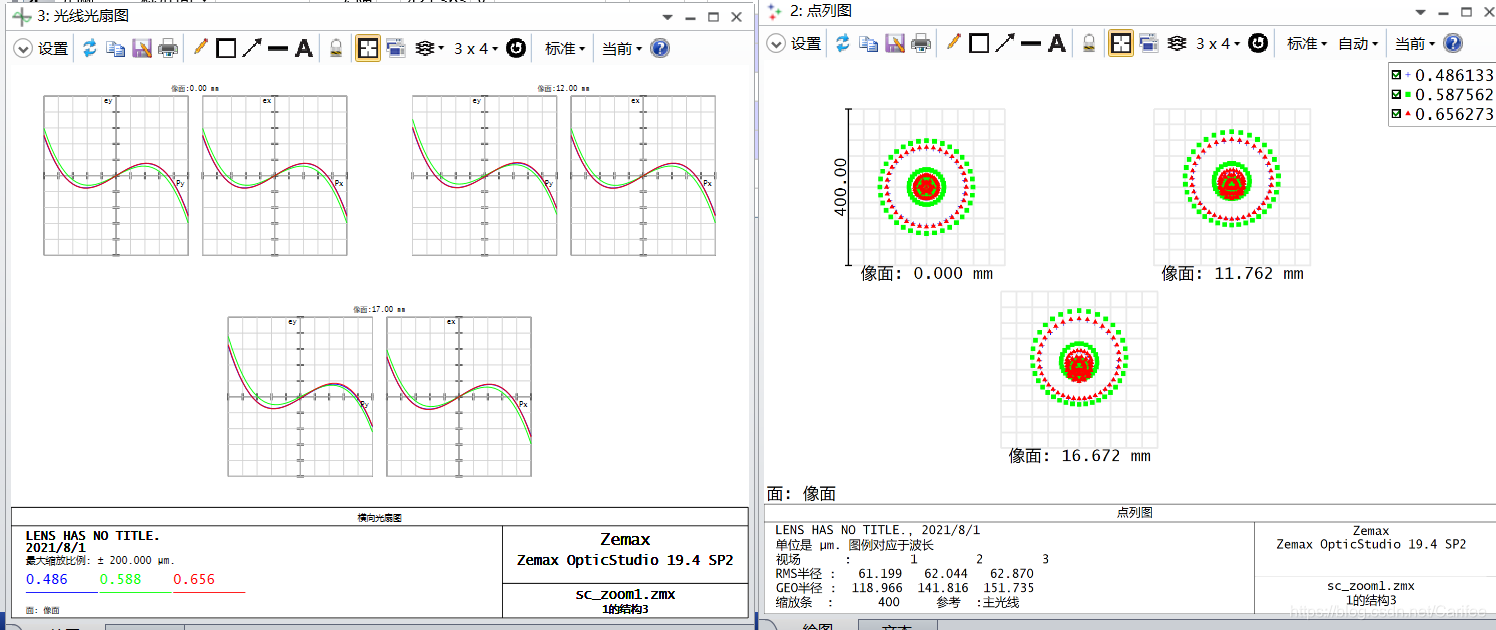Toggle active cursor grid icon in spot diagram window
The height and width of the screenshot is (630, 1496).
pyautogui.click(x=1121, y=44)
